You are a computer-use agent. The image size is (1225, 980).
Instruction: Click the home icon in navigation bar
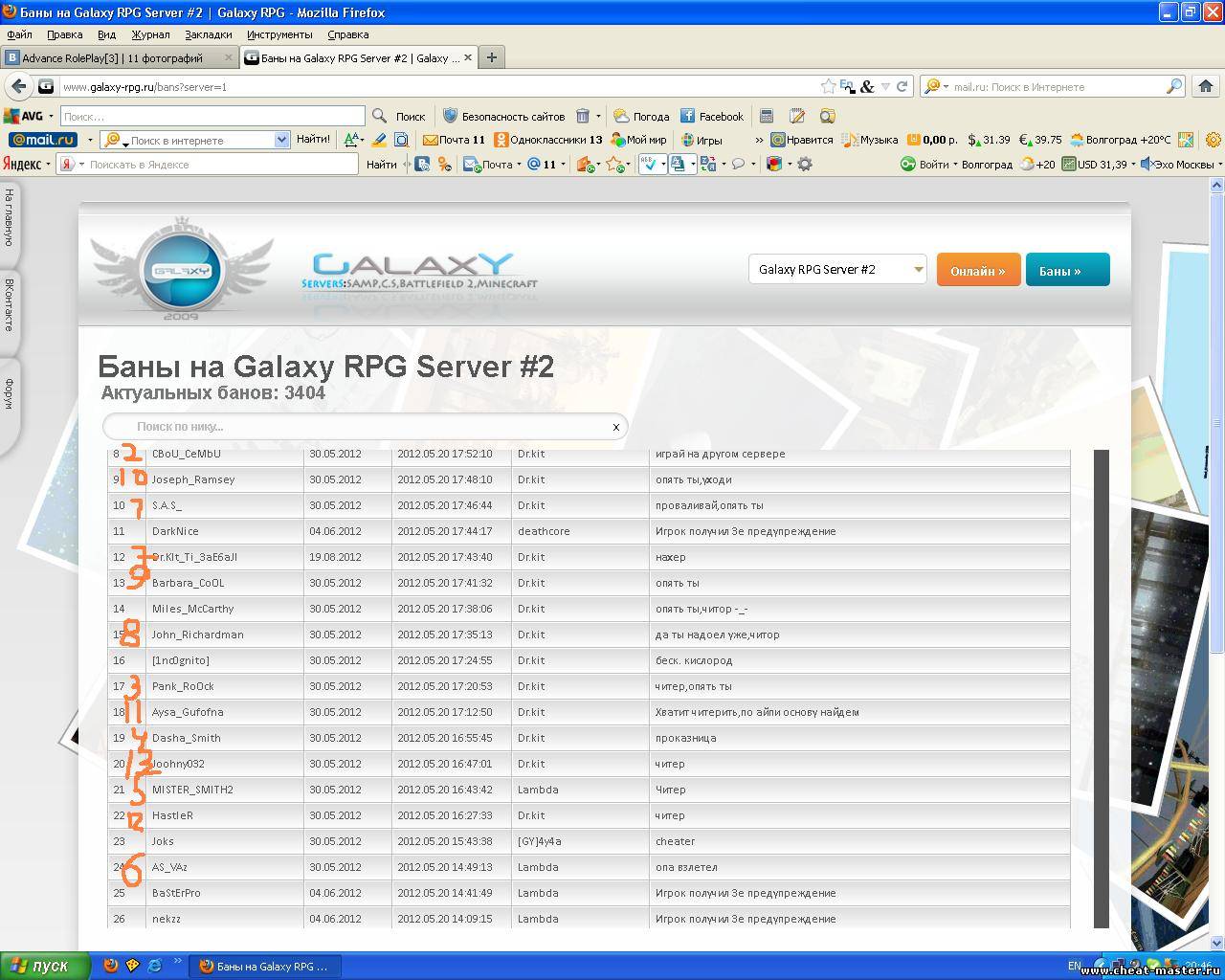(1205, 86)
